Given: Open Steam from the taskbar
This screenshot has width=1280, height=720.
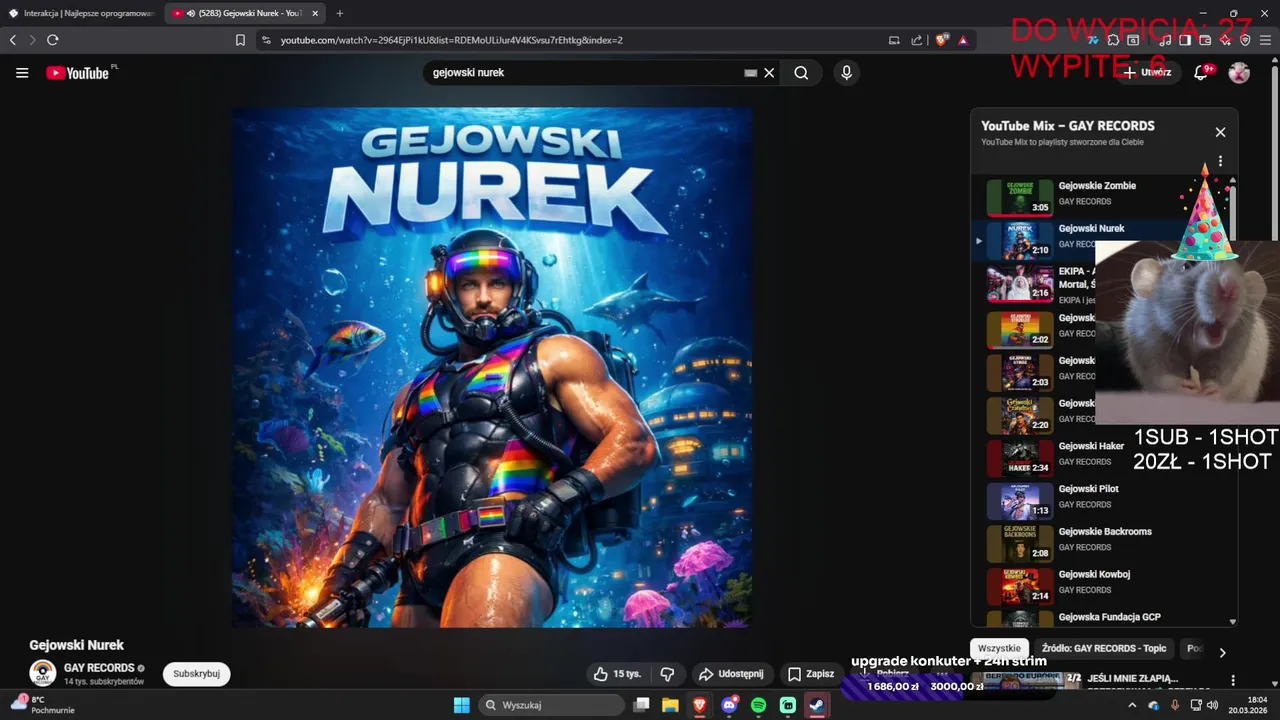Looking at the screenshot, I should (817, 705).
